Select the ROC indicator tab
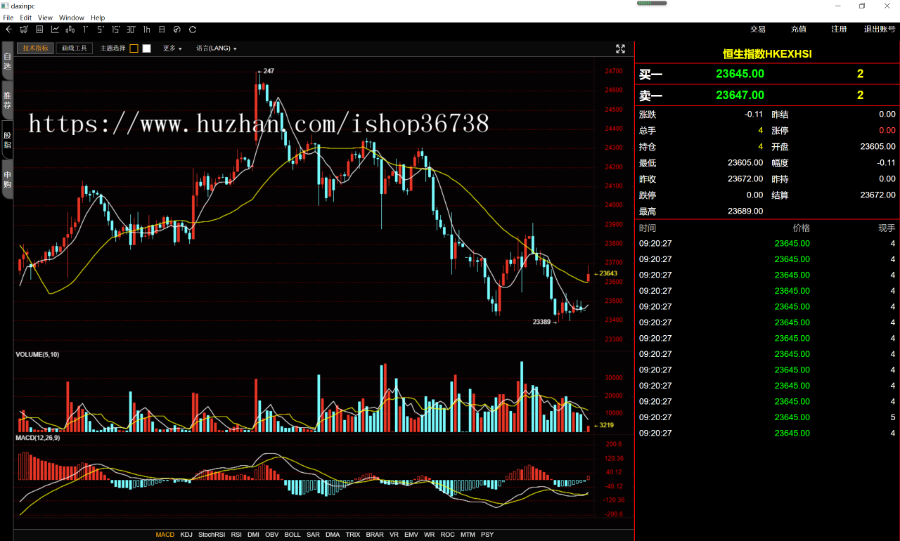 [x=448, y=535]
